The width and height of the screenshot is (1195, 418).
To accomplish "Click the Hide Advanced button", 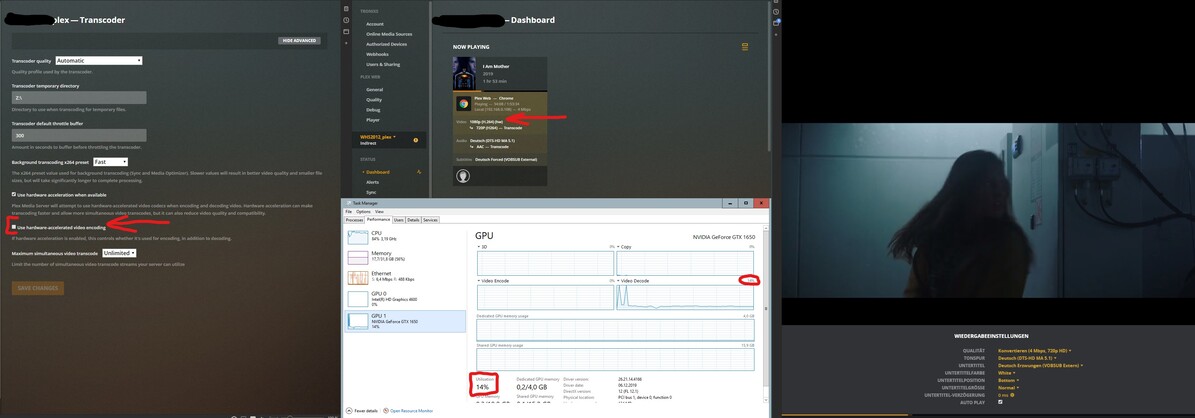I will 299,40.
